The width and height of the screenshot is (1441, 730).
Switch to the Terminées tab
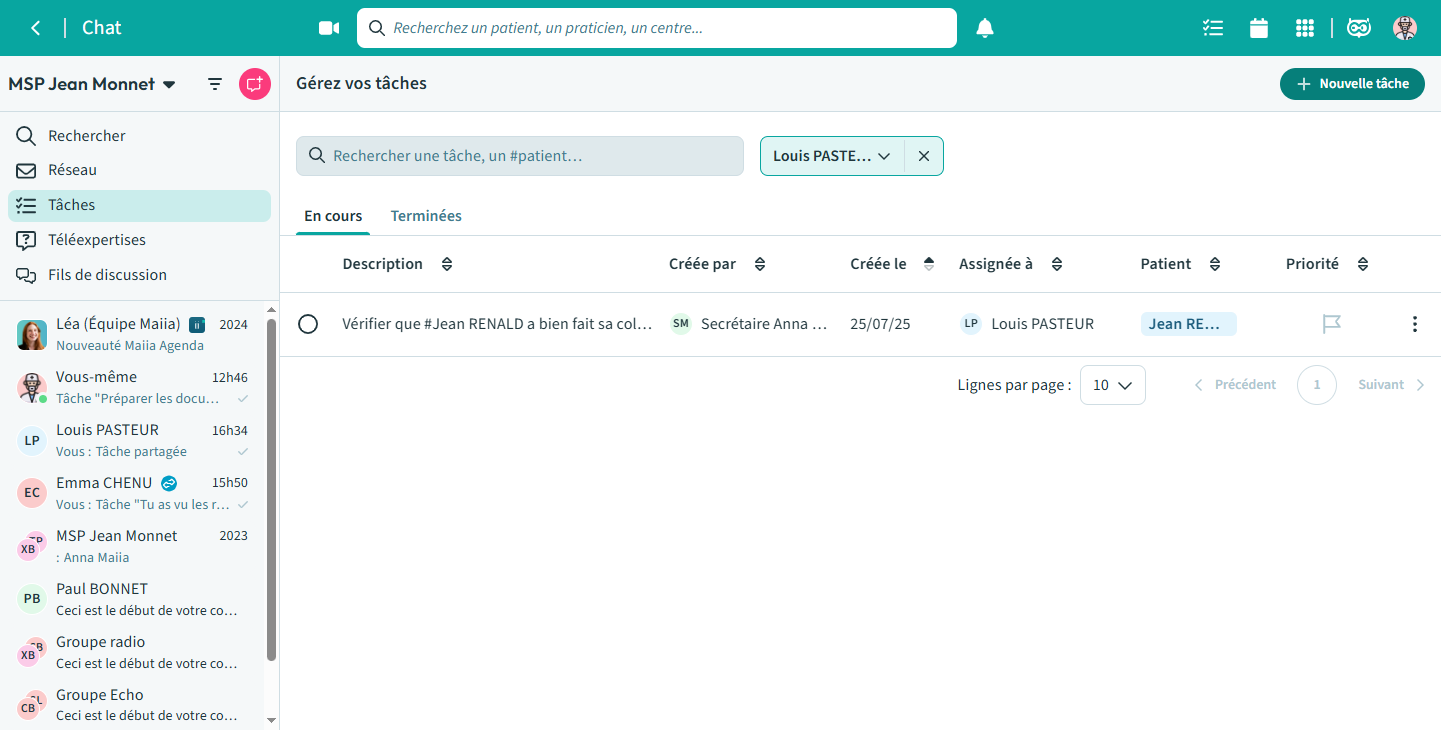point(426,216)
